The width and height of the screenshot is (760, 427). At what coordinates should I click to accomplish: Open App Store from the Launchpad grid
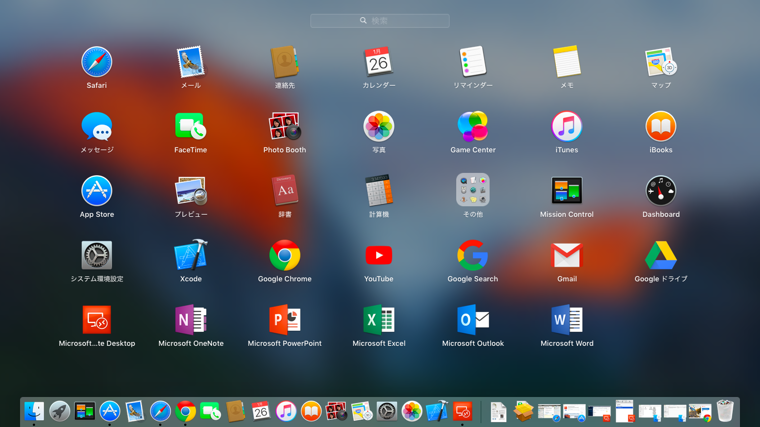[x=96, y=191]
